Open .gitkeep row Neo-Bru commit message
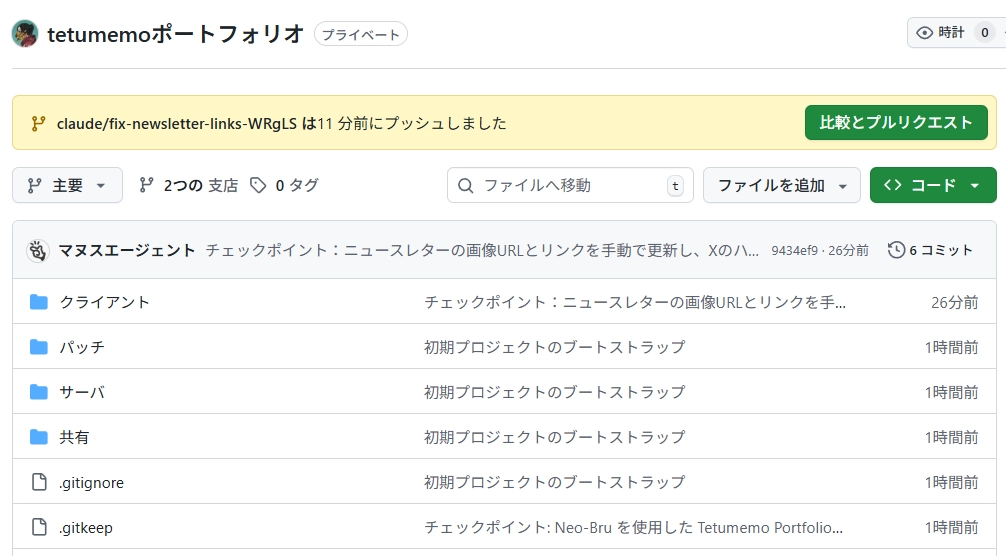Viewport: 1006px width, 556px height. pos(633,527)
